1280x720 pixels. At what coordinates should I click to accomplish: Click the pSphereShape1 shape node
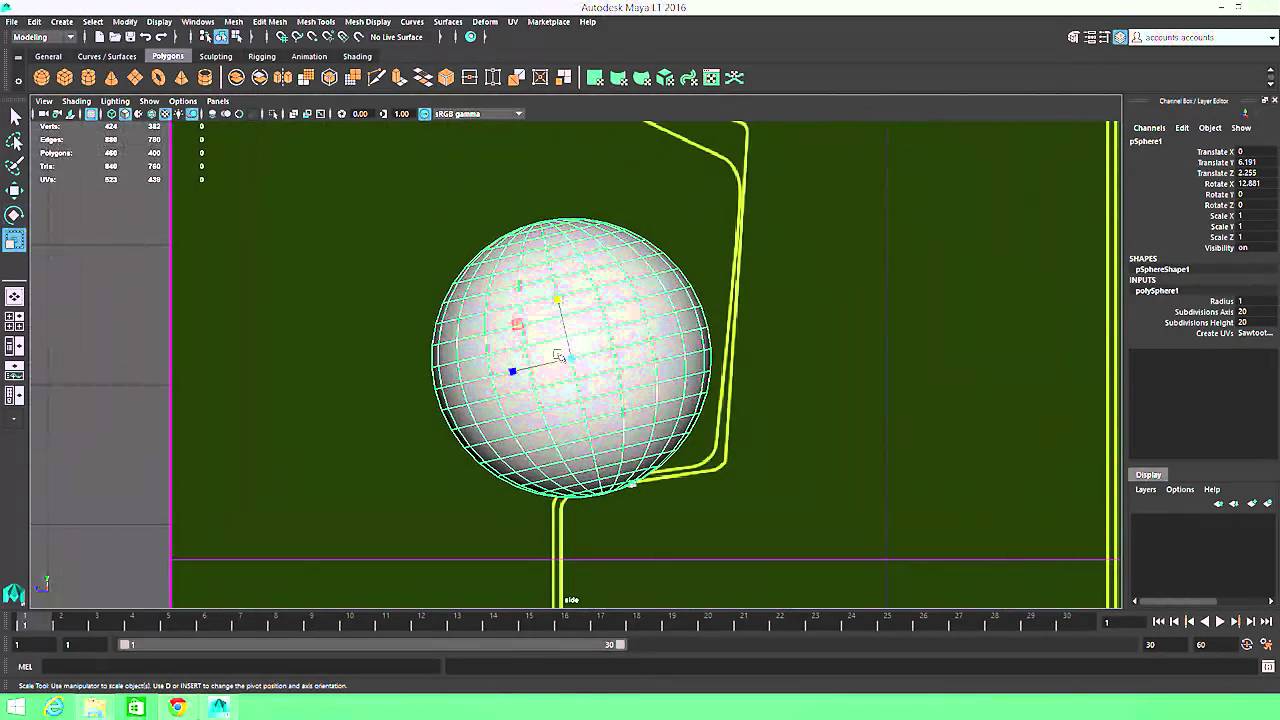click(1162, 270)
